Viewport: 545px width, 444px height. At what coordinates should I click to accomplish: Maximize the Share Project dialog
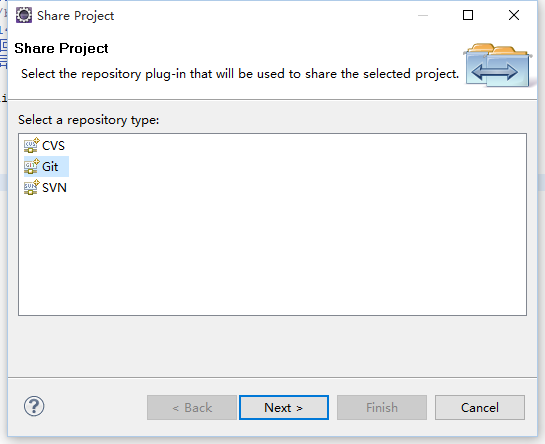click(x=468, y=15)
